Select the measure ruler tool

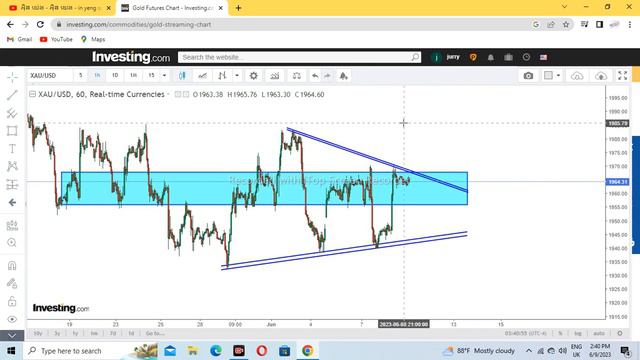12,225
